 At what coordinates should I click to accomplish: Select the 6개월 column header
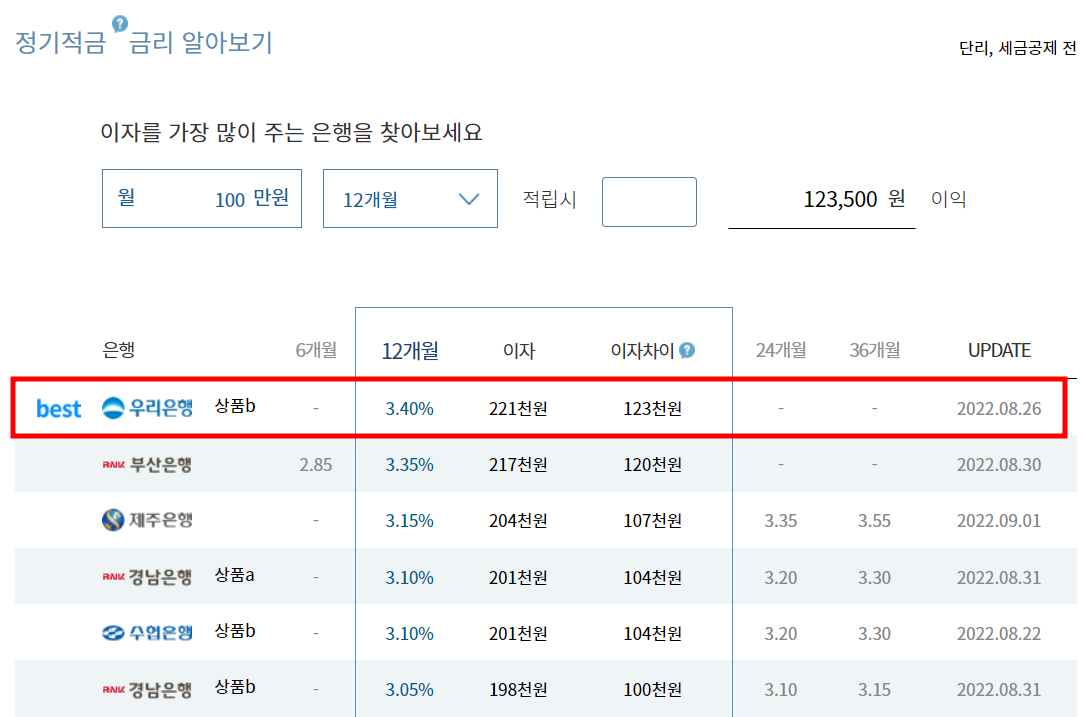click(316, 350)
